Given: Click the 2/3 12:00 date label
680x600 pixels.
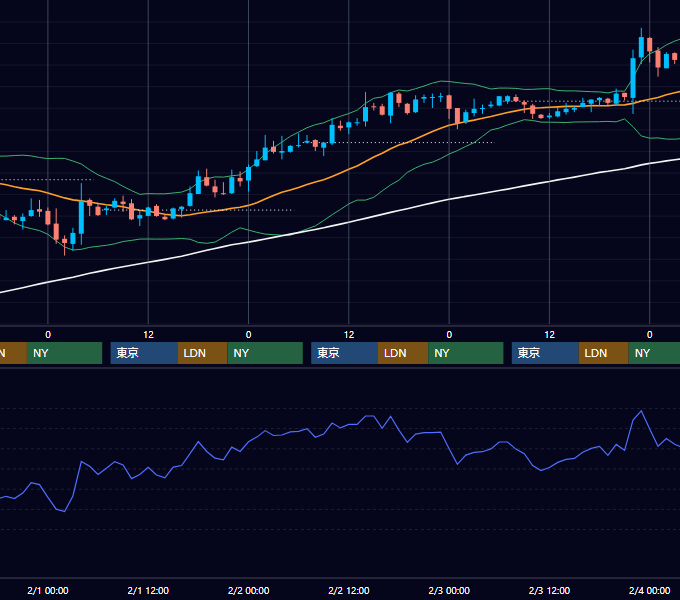Looking at the screenshot, I should click(549, 590).
